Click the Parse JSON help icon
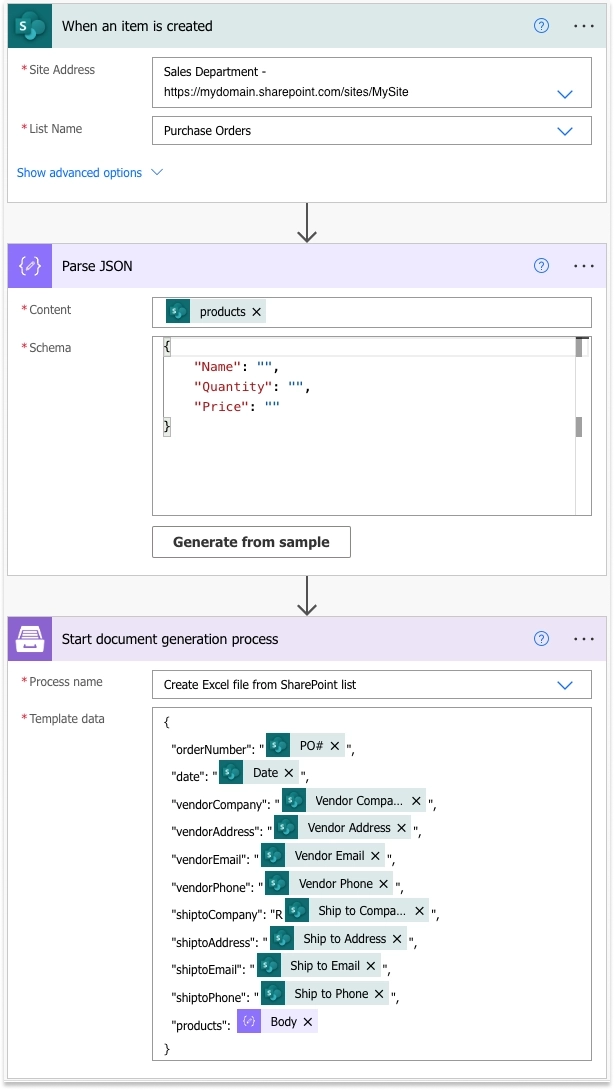The height and width of the screenshot is (1090, 614). point(541,266)
